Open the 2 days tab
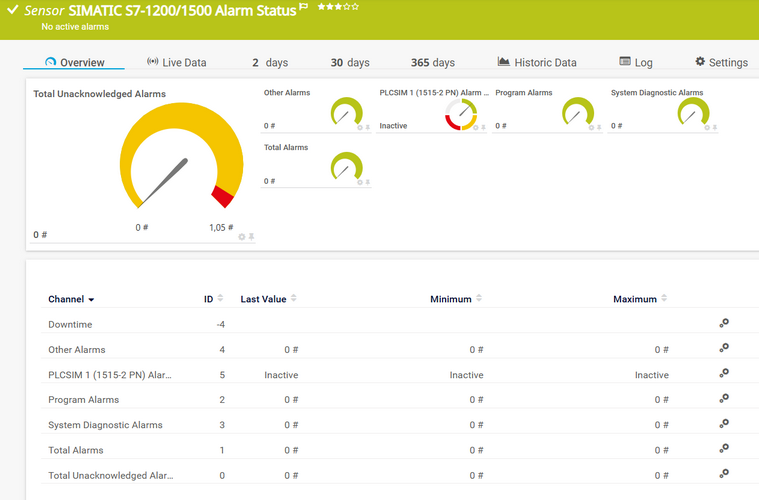The height and width of the screenshot is (500, 759). click(x=270, y=62)
